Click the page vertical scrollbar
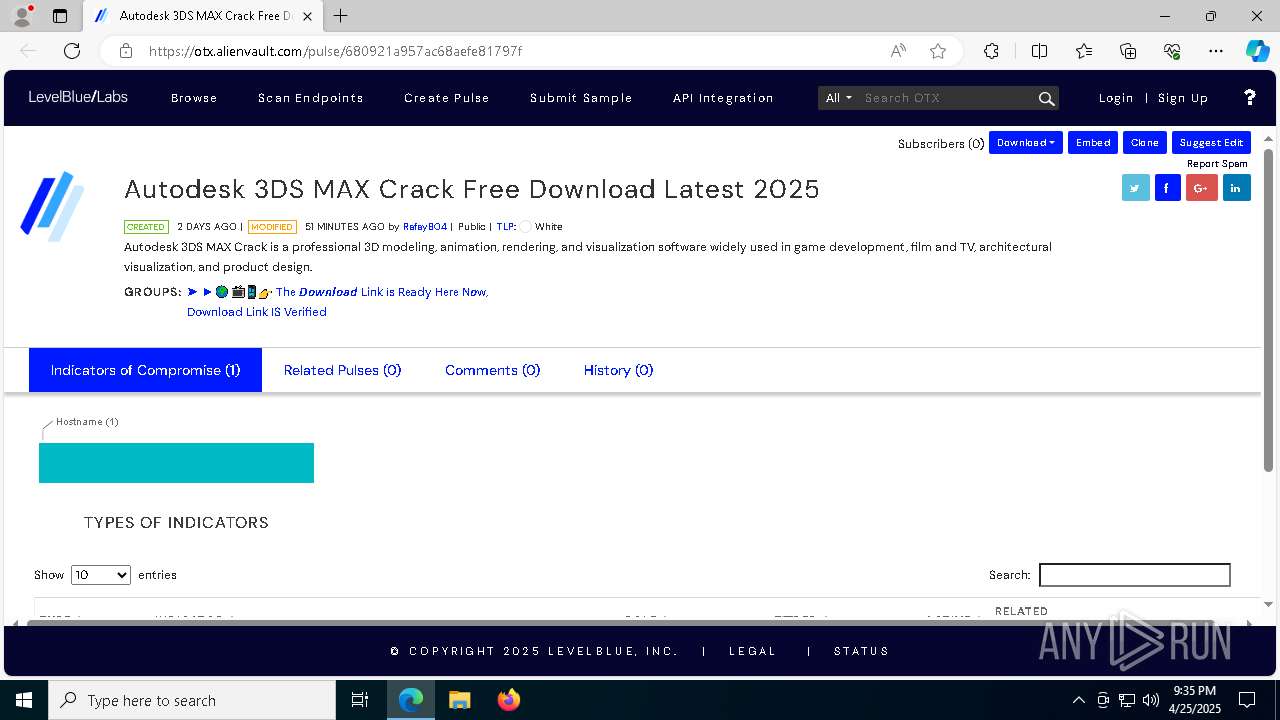This screenshot has height=720, width=1280. (1268, 310)
